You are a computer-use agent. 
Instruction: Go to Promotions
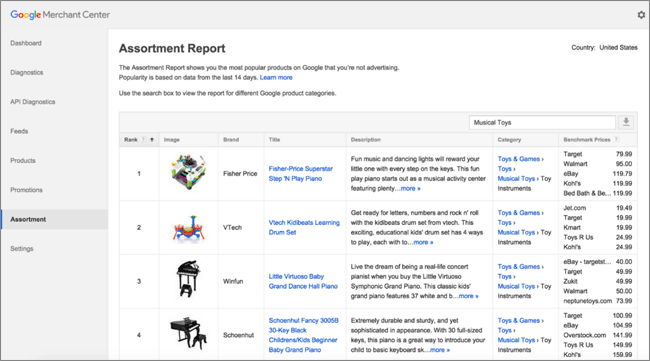[x=27, y=190]
